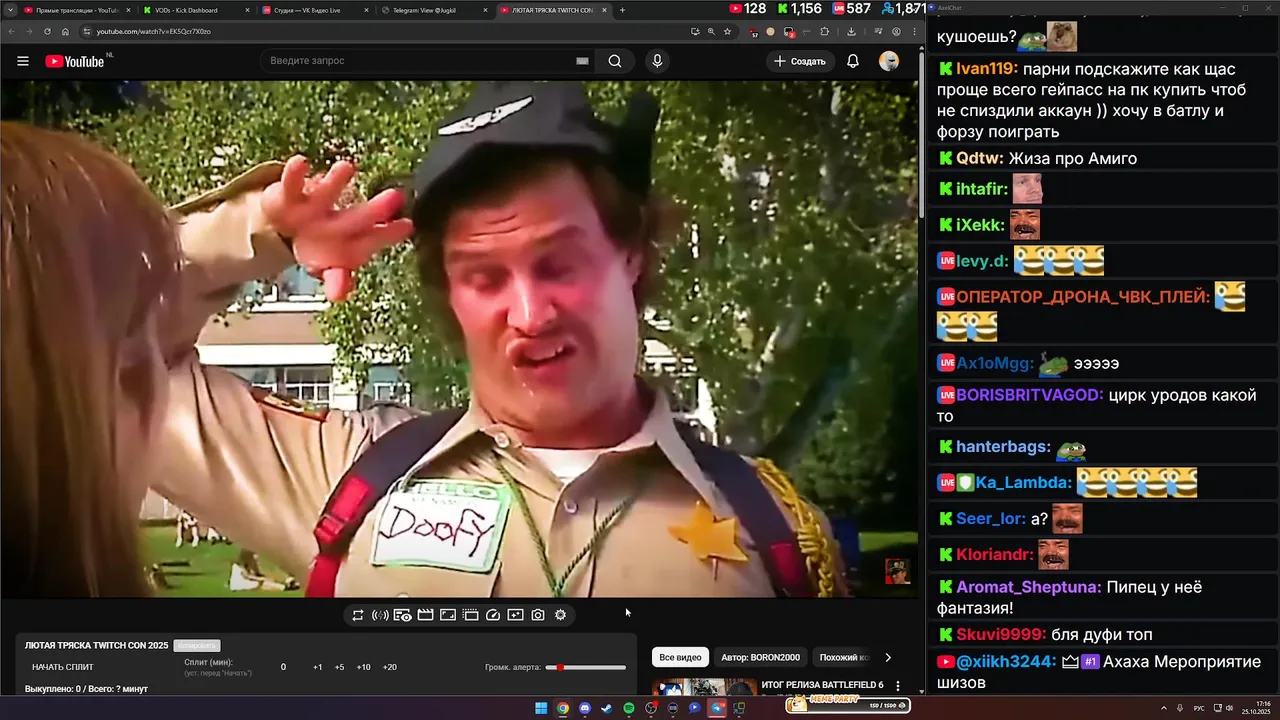1280x720 pixels.
Task: Add +1 minute to split
Action: coord(317,667)
